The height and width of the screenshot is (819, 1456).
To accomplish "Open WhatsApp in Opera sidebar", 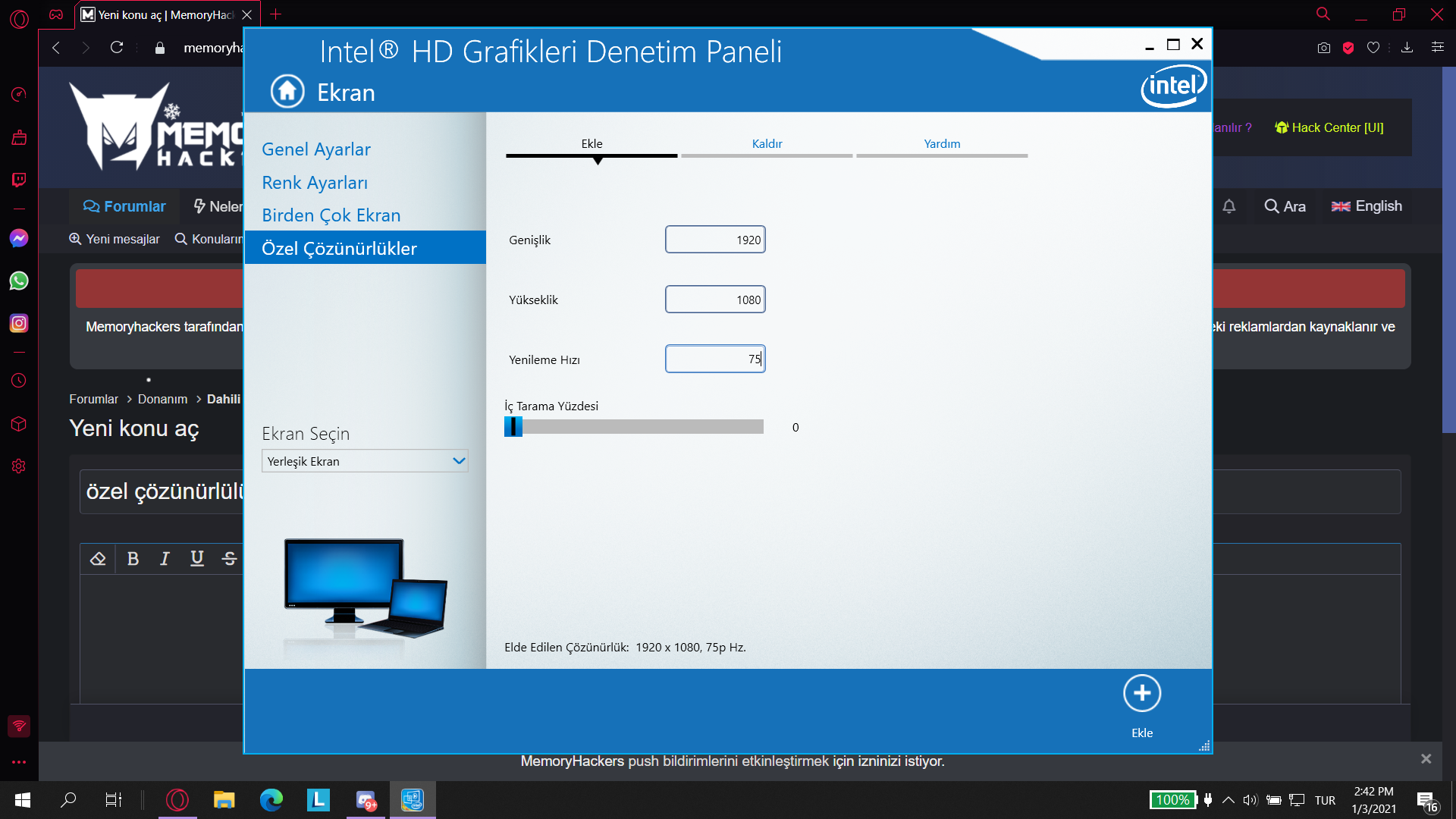I will [x=19, y=281].
